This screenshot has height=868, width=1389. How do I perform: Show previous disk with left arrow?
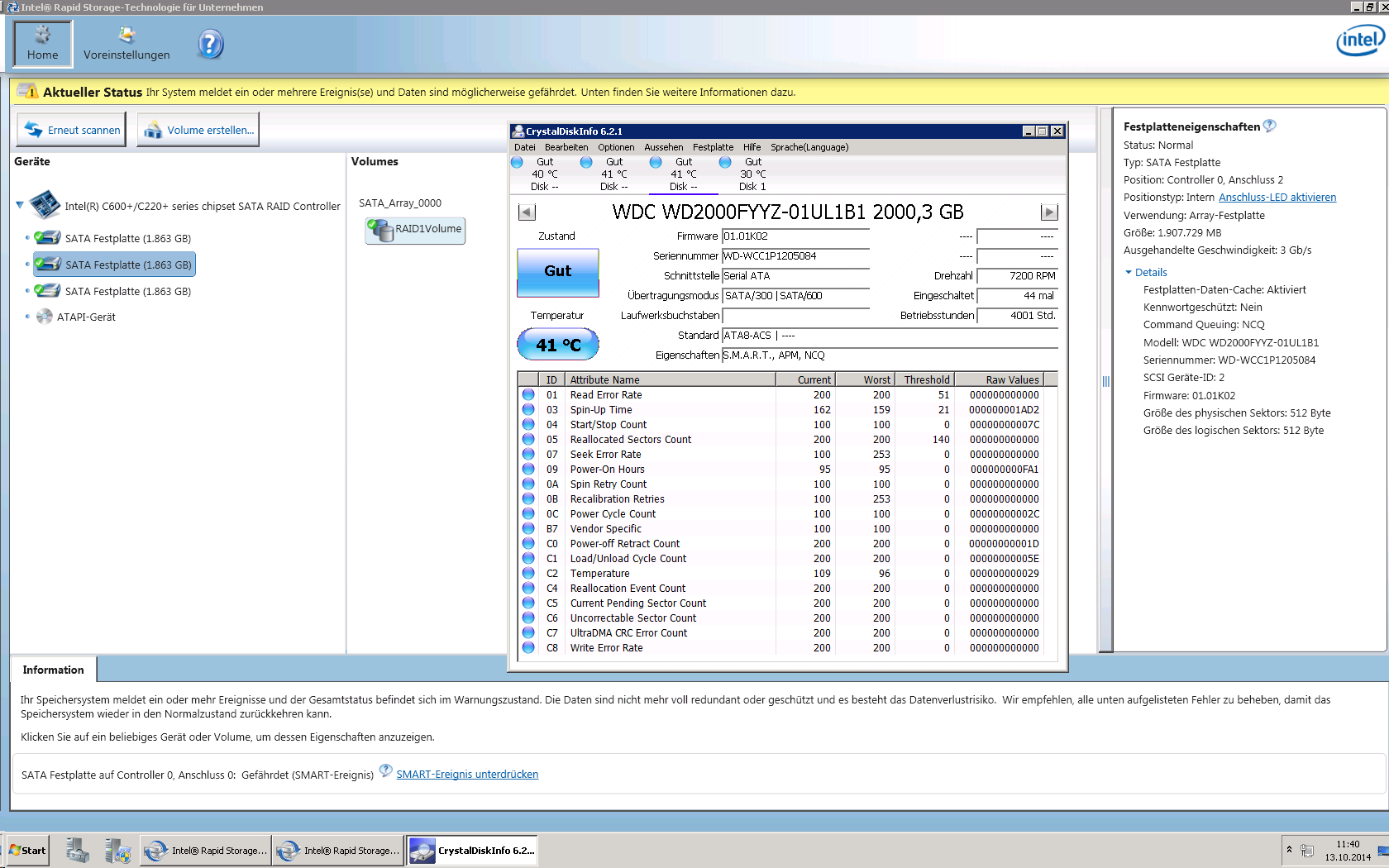527,212
